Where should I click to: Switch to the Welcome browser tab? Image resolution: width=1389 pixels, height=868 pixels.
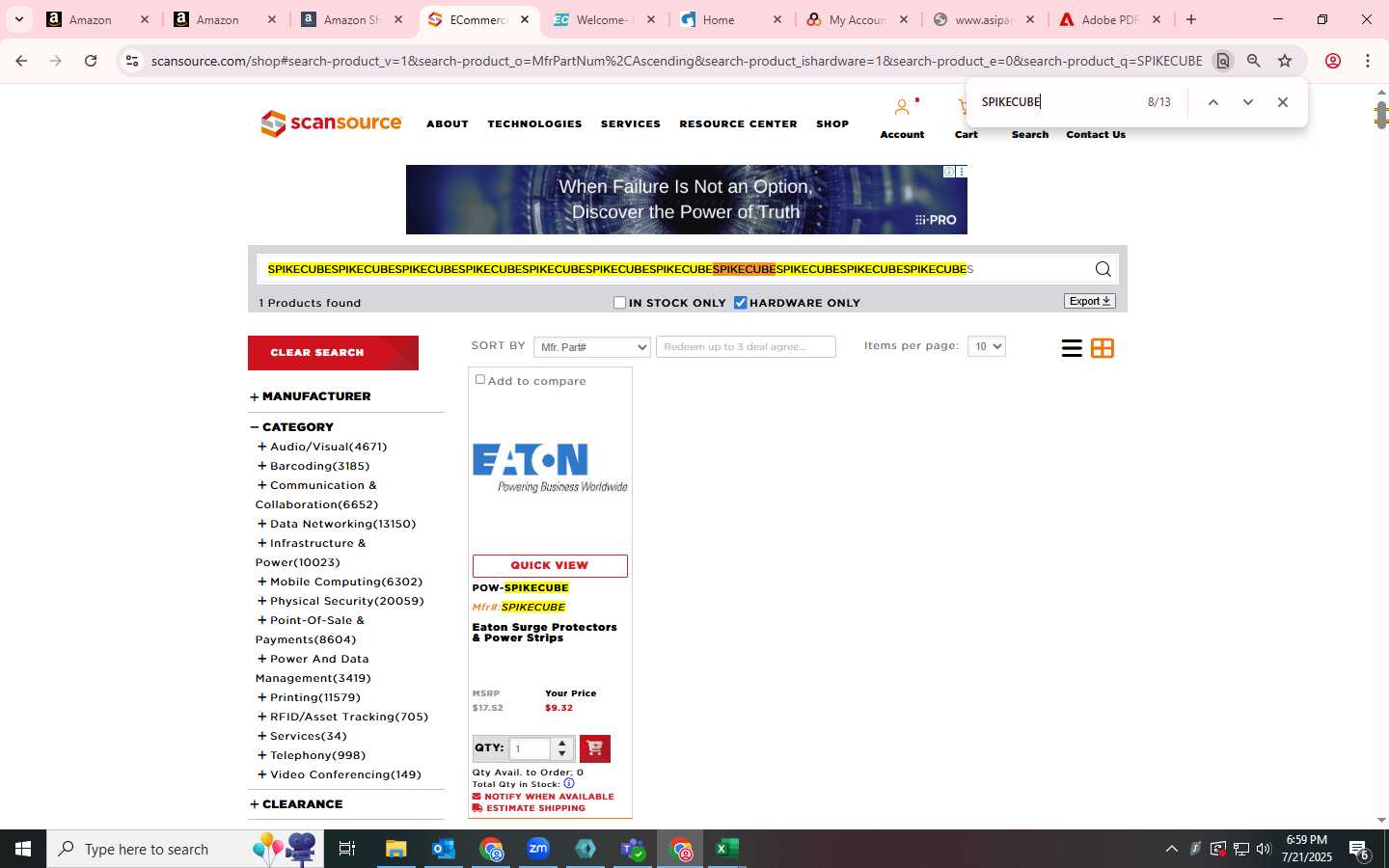coord(604,19)
